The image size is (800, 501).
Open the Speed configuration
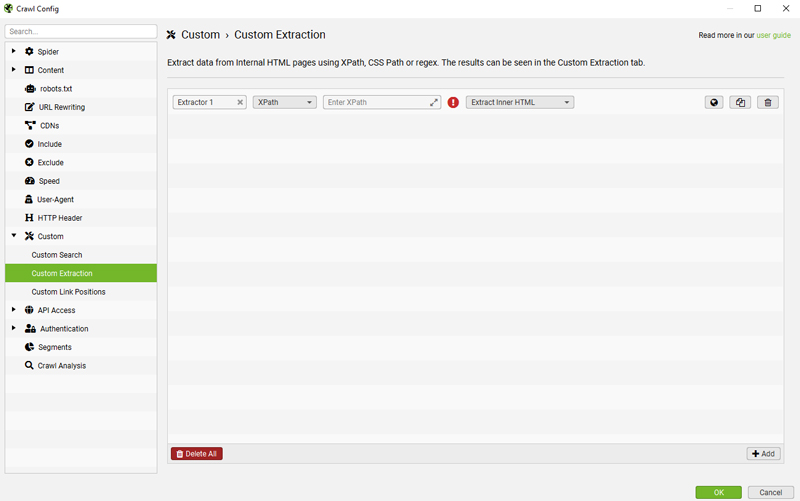48,181
